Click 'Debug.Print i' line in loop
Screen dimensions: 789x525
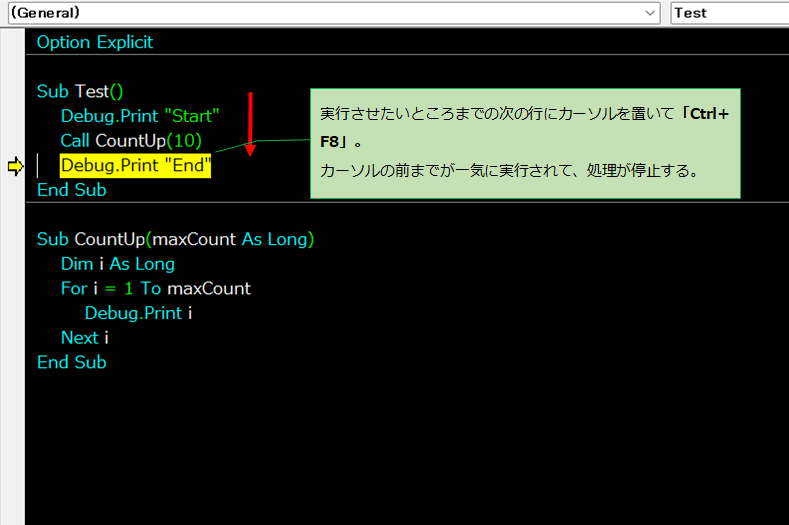click(138, 314)
